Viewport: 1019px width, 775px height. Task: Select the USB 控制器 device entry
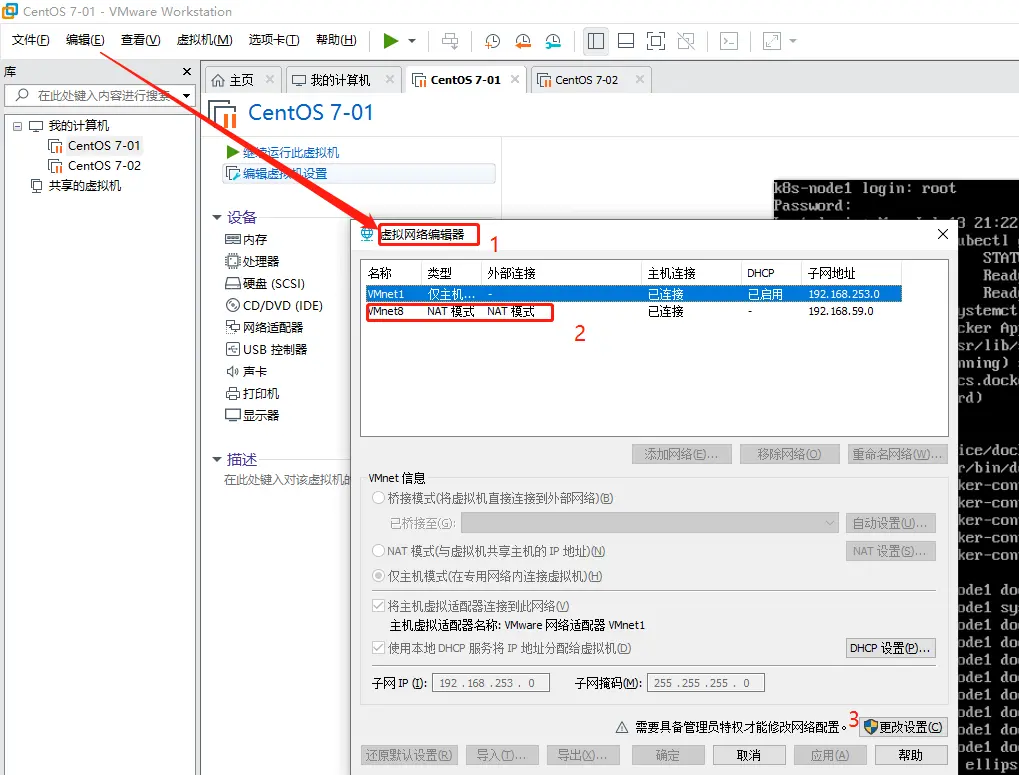point(266,349)
